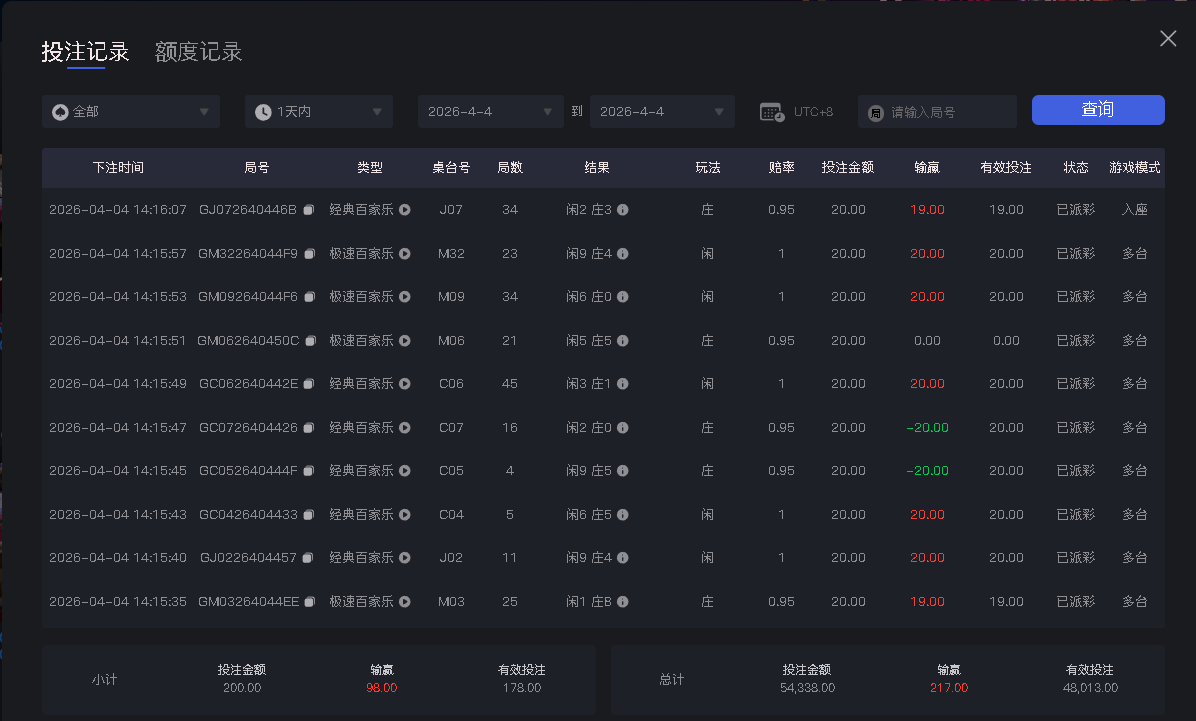Play replay for table C05 round
1196x721 pixels.
(405, 471)
